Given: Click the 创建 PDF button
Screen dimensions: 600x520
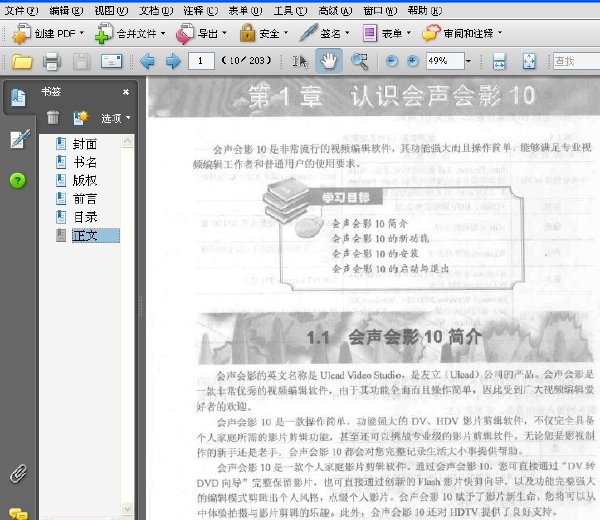Looking at the screenshot, I should click(48, 34).
